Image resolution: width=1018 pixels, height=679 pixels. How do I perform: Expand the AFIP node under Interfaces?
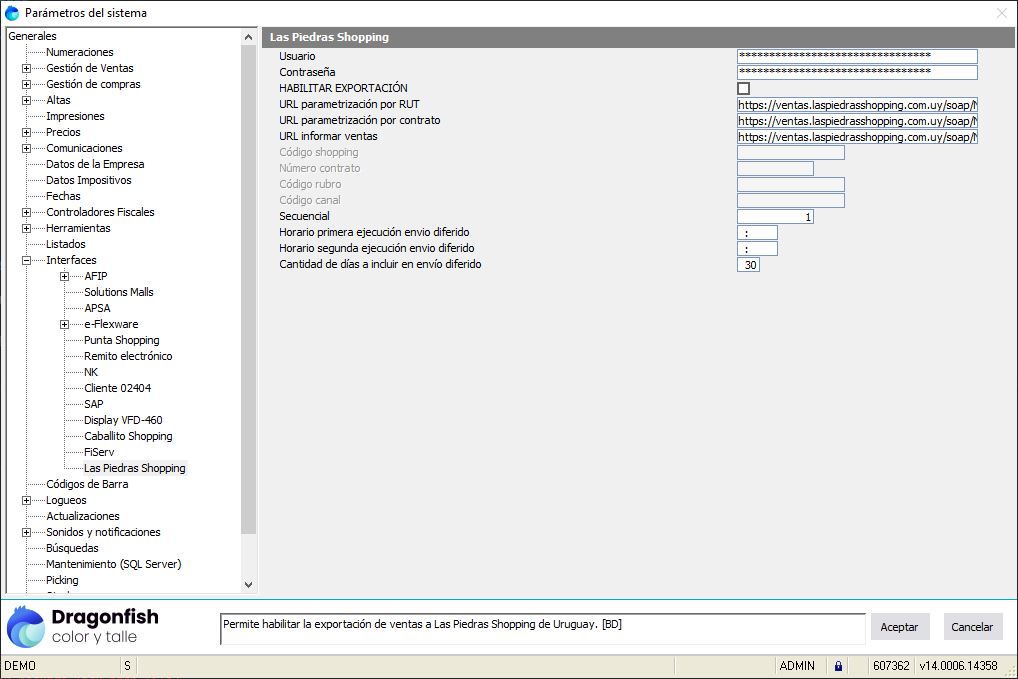pyautogui.click(x=64, y=277)
